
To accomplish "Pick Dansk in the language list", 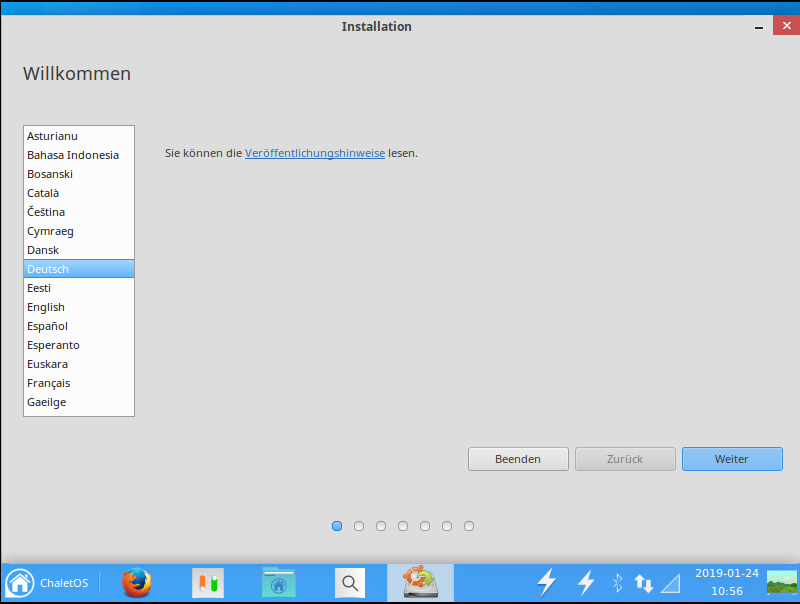I will click(x=43, y=250).
